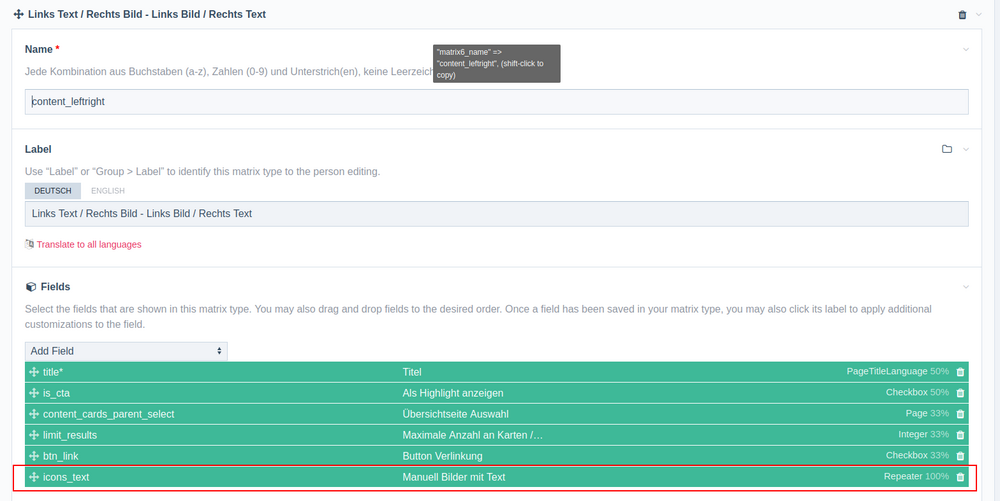Click move handle beside matrix type title
The image size is (1000, 501).
[18, 15]
